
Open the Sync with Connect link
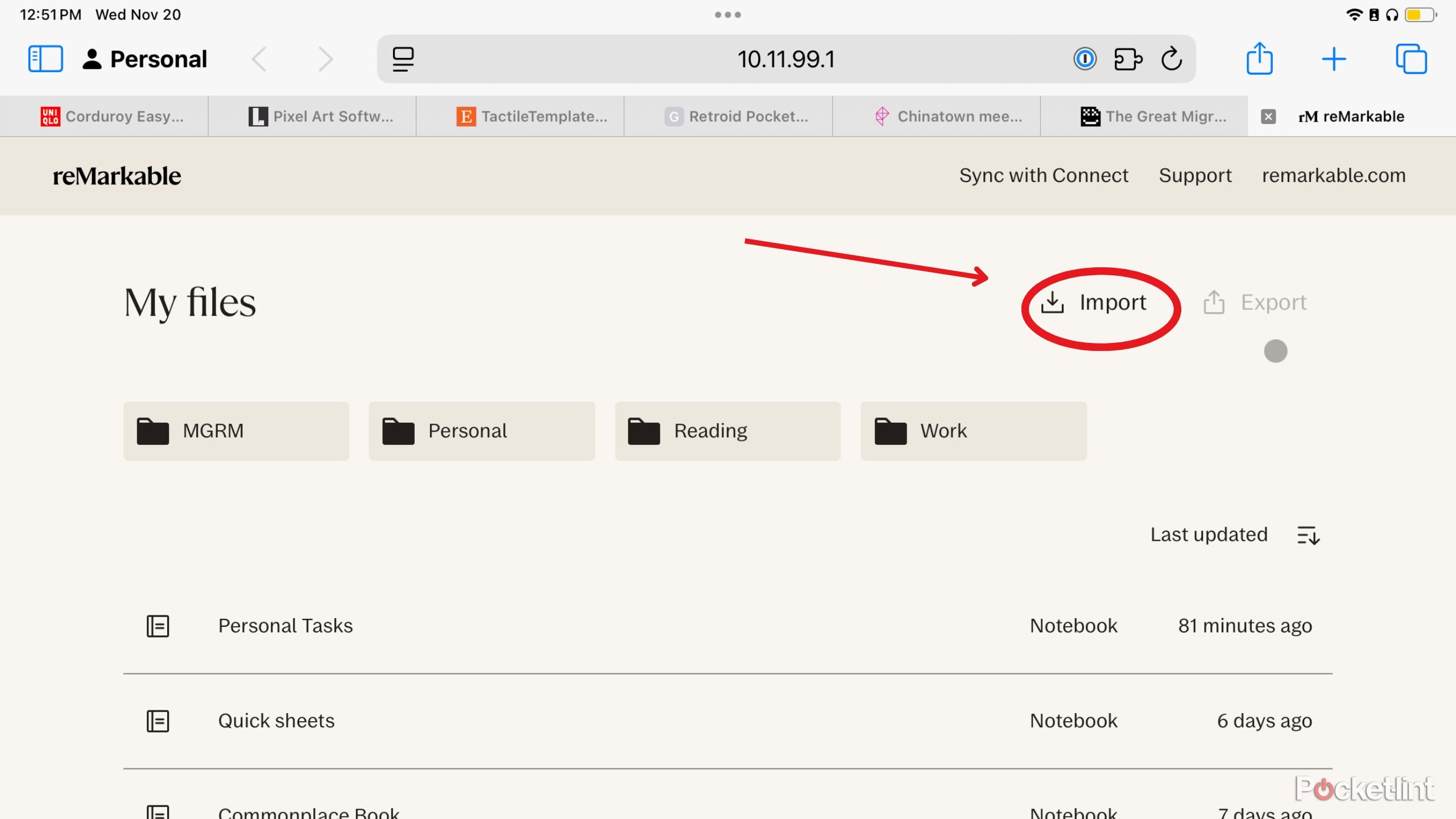(1043, 176)
